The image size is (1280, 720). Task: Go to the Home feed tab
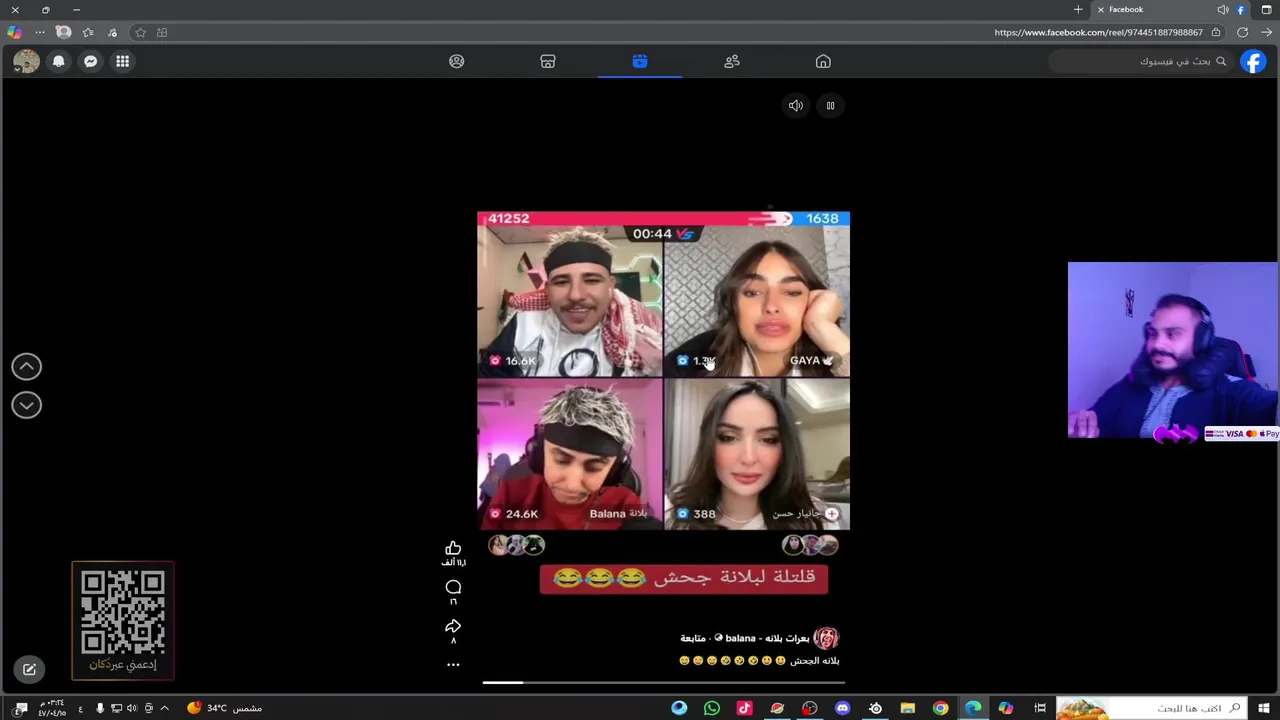(823, 61)
